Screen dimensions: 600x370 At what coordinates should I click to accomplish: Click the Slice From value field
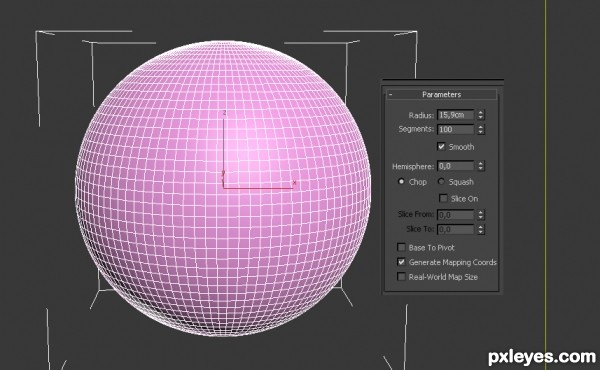coord(455,215)
